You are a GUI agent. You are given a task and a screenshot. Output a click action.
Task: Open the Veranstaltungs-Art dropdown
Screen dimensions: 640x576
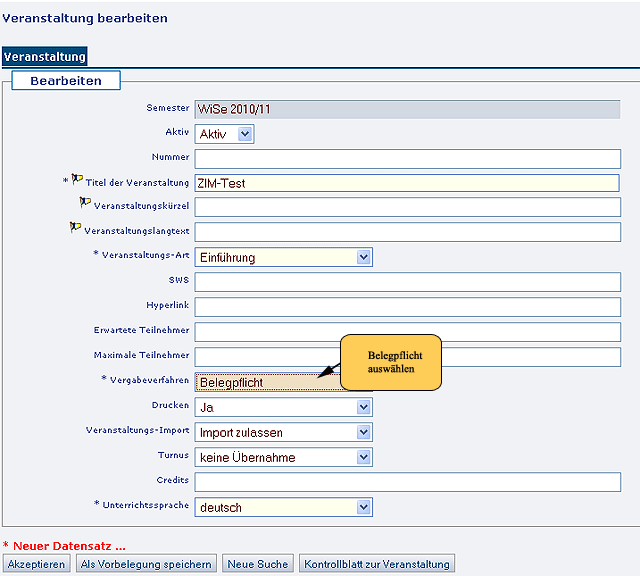click(x=284, y=258)
